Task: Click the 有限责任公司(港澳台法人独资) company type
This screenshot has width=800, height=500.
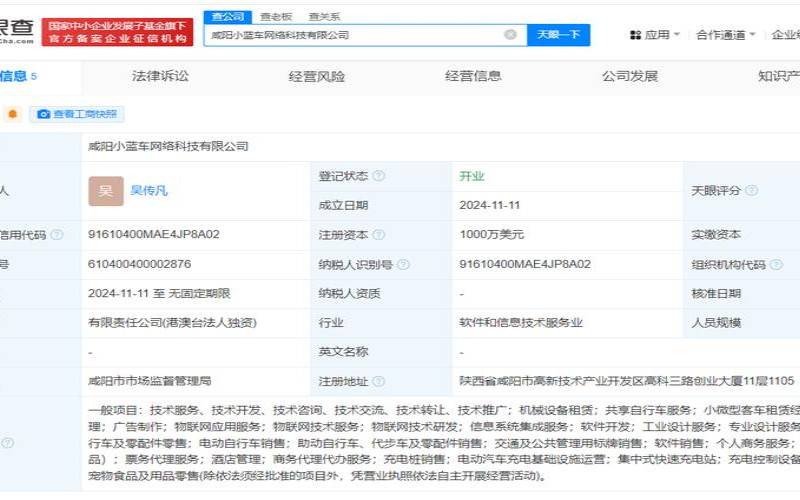Action: tap(172, 322)
